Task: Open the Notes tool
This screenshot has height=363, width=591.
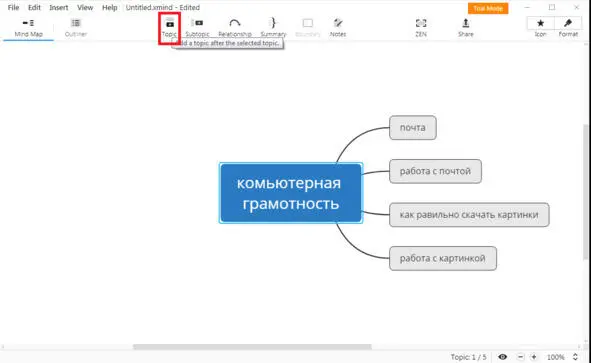Action: [x=338, y=28]
